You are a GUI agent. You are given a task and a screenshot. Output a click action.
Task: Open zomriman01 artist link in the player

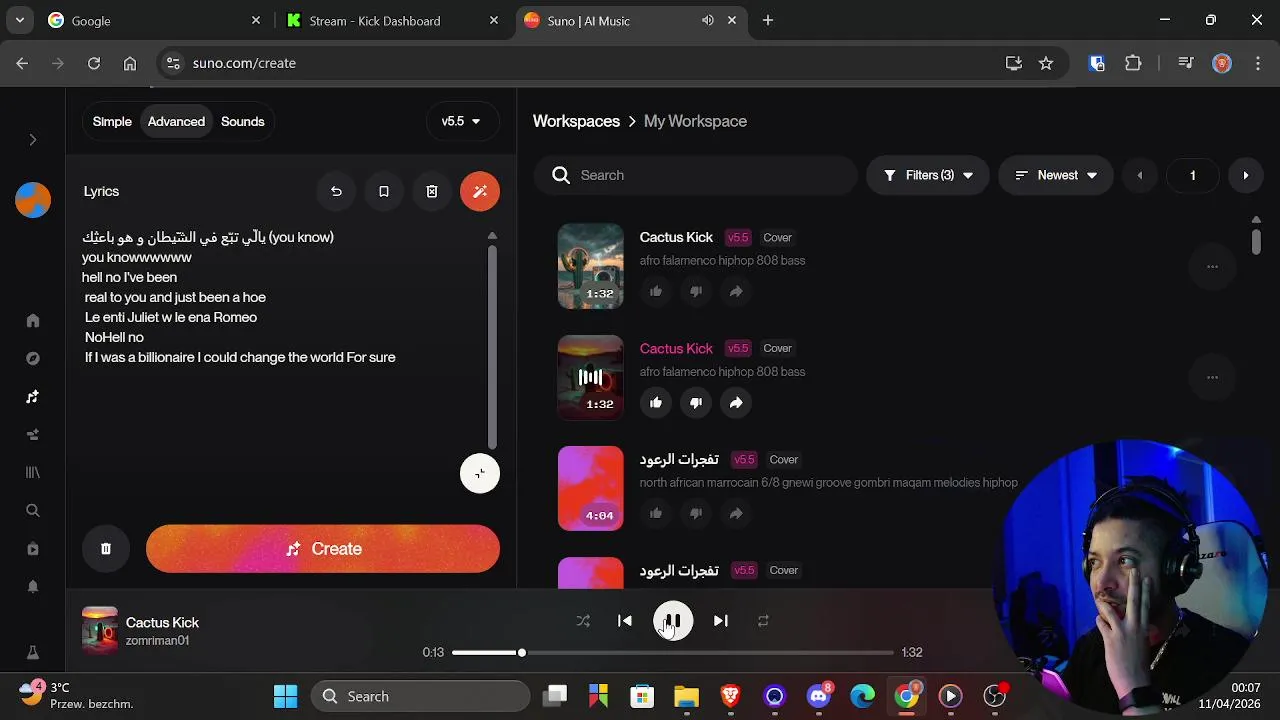pyautogui.click(x=157, y=641)
